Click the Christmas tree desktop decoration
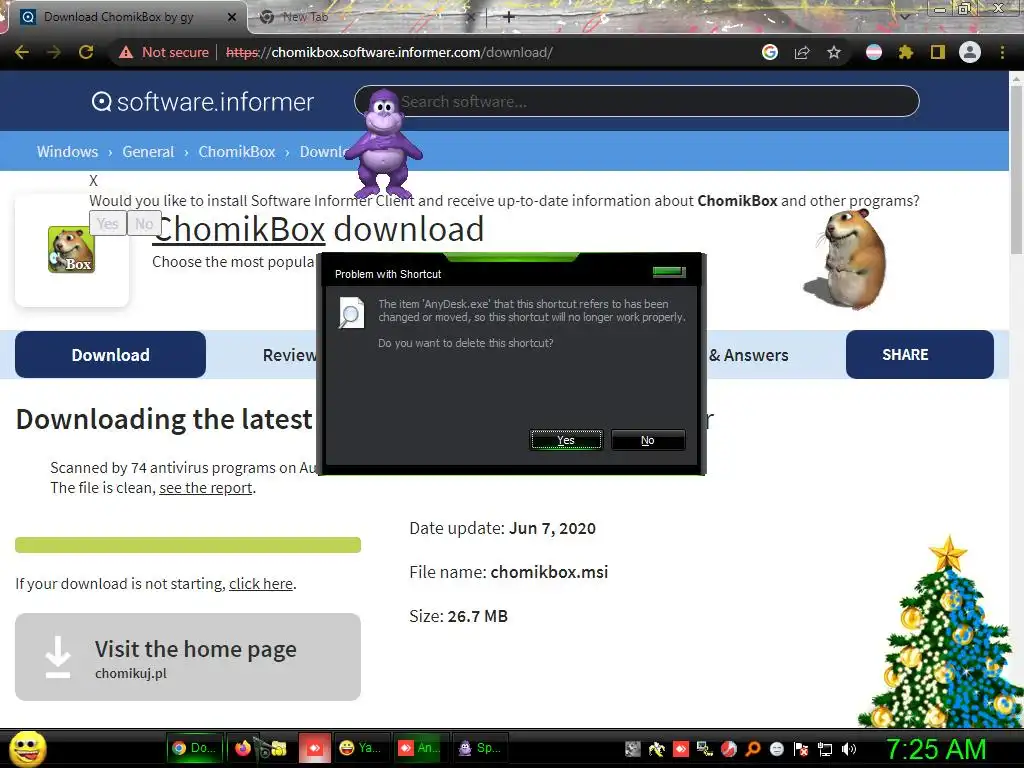Screen dimensions: 1024x768 point(942,633)
